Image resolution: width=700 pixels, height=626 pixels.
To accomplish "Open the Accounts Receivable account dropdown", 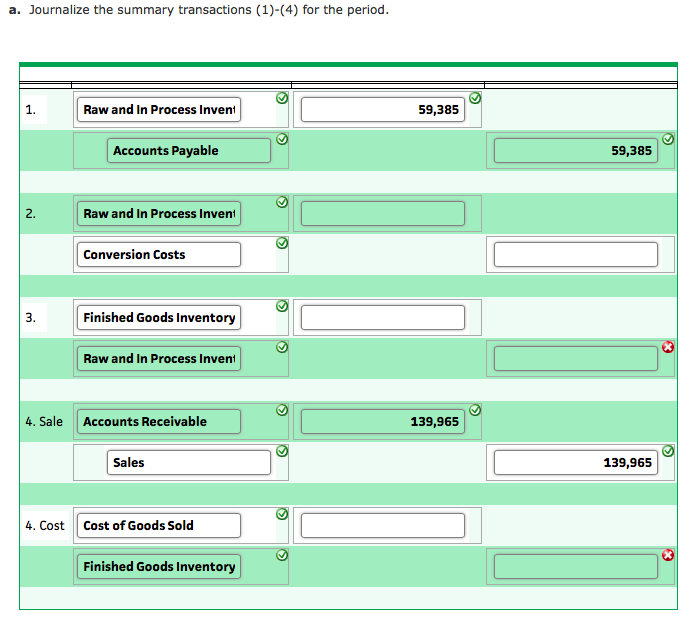I will pos(160,422).
